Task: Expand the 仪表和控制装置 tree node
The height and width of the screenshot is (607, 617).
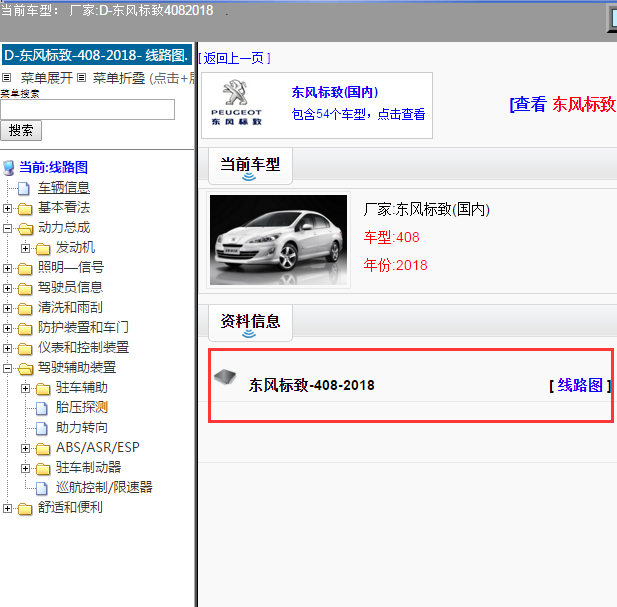Action: click(x=7, y=349)
